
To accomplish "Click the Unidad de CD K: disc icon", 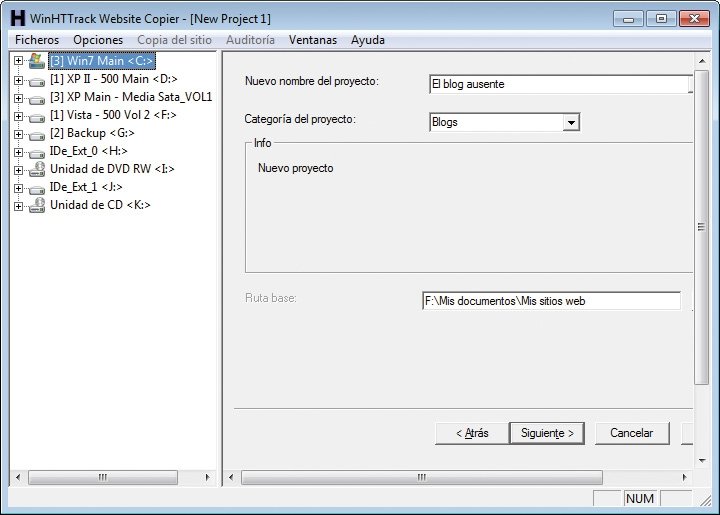I will pos(37,205).
